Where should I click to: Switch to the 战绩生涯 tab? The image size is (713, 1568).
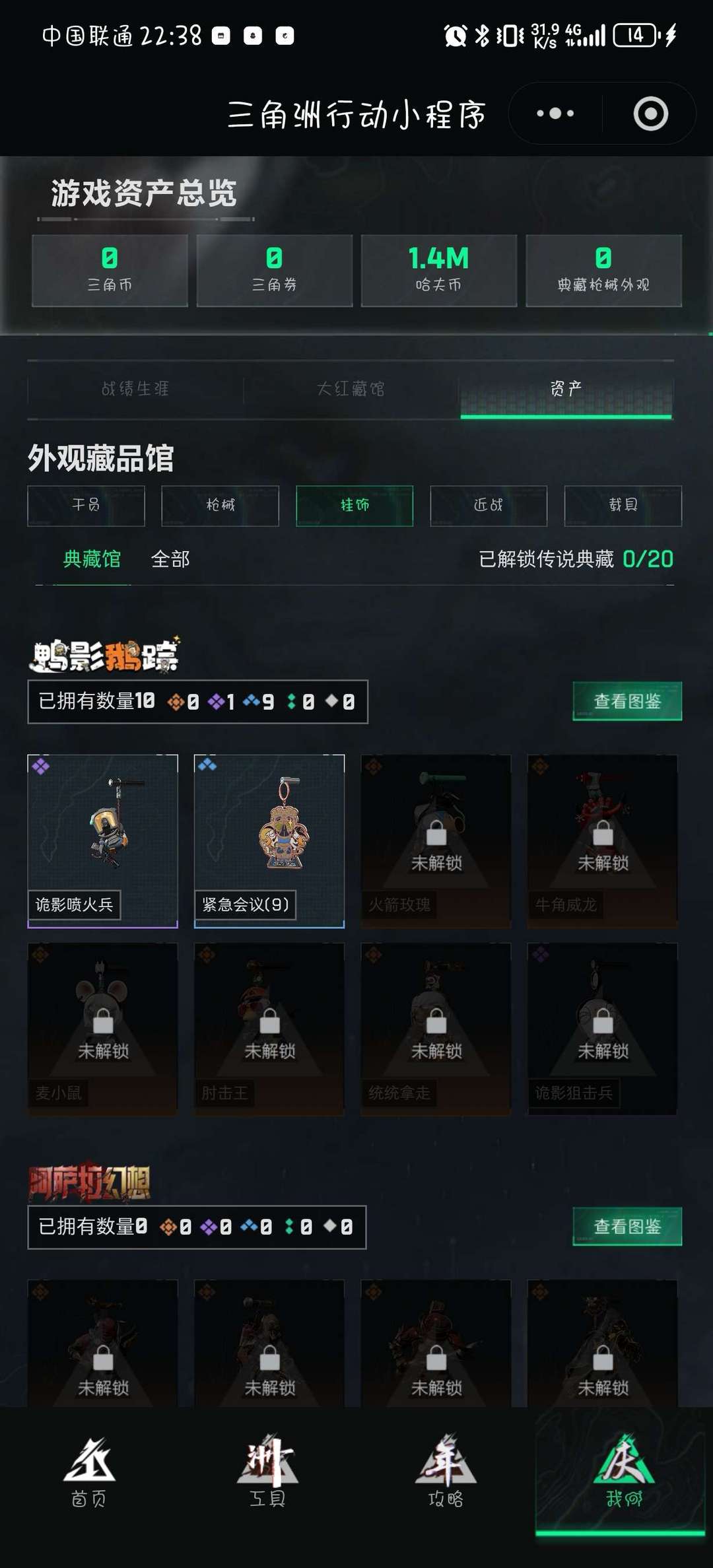tap(135, 389)
